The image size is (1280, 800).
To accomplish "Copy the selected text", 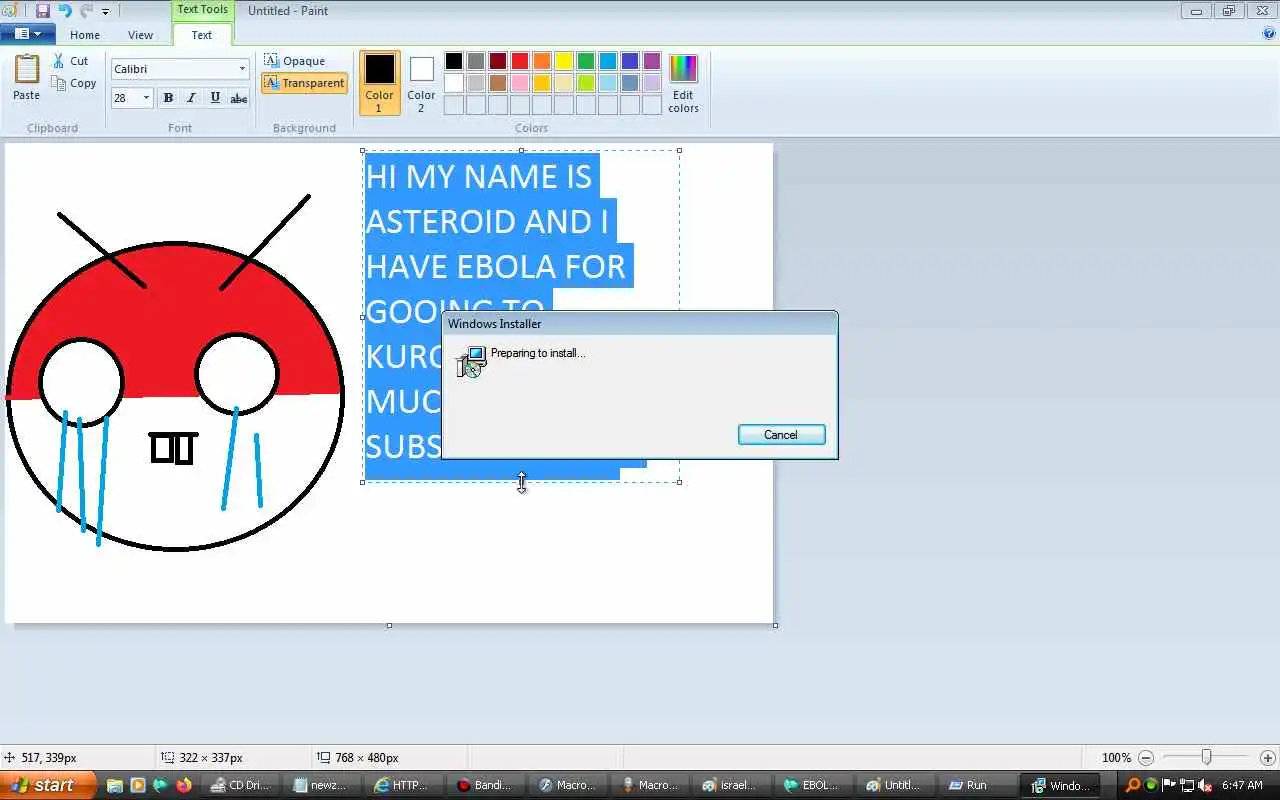I will pos(75,84).
